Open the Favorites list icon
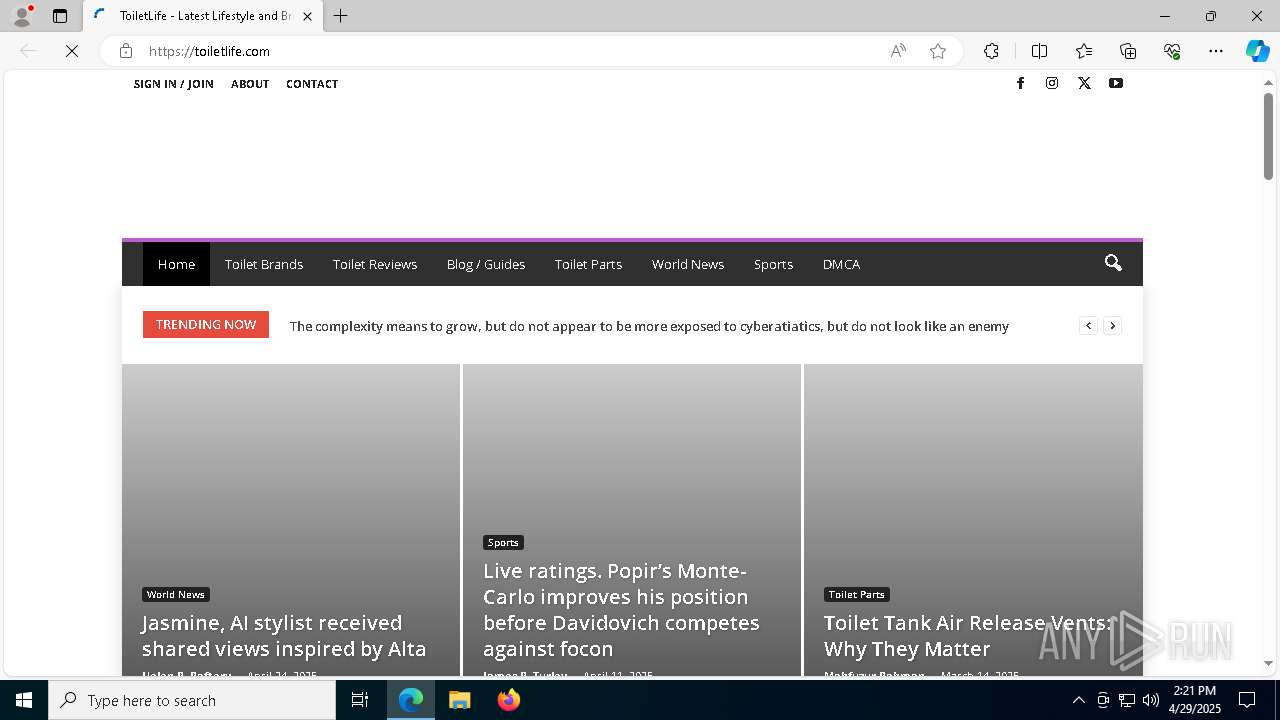 point(1084,51)
